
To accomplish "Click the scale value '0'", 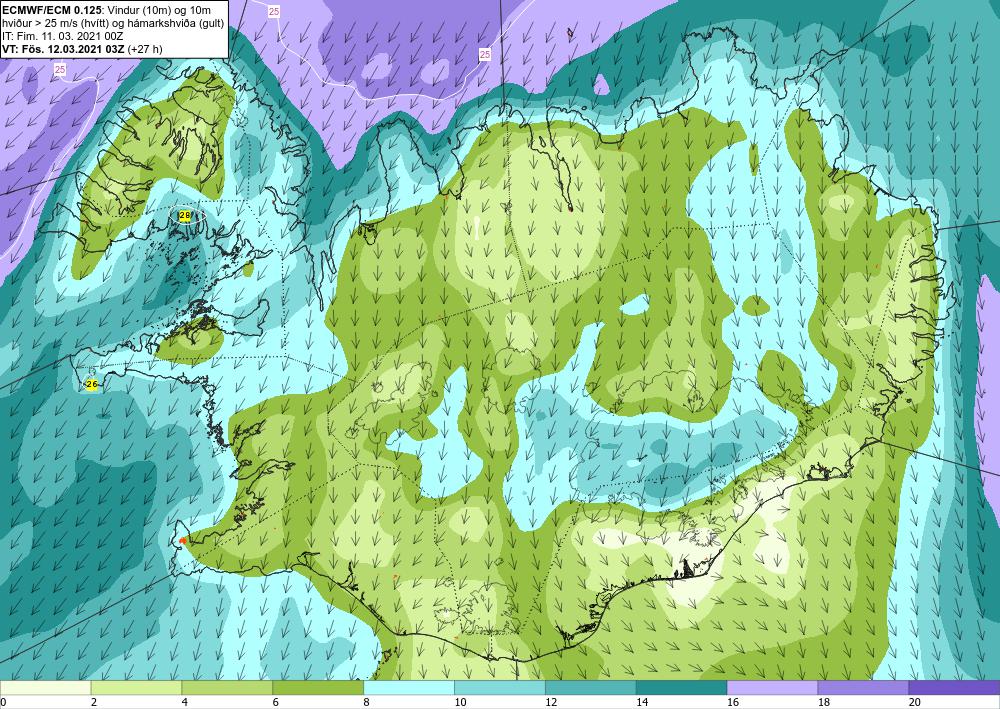I will click(3, 703).
